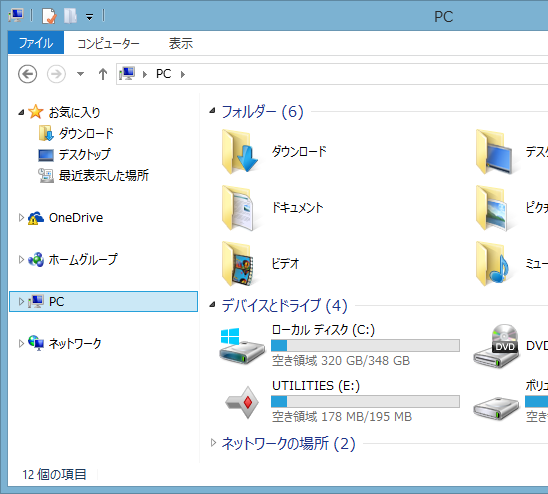
Task: Open dropdown arrow before PC in address bar
Action: tap(145, 74)
